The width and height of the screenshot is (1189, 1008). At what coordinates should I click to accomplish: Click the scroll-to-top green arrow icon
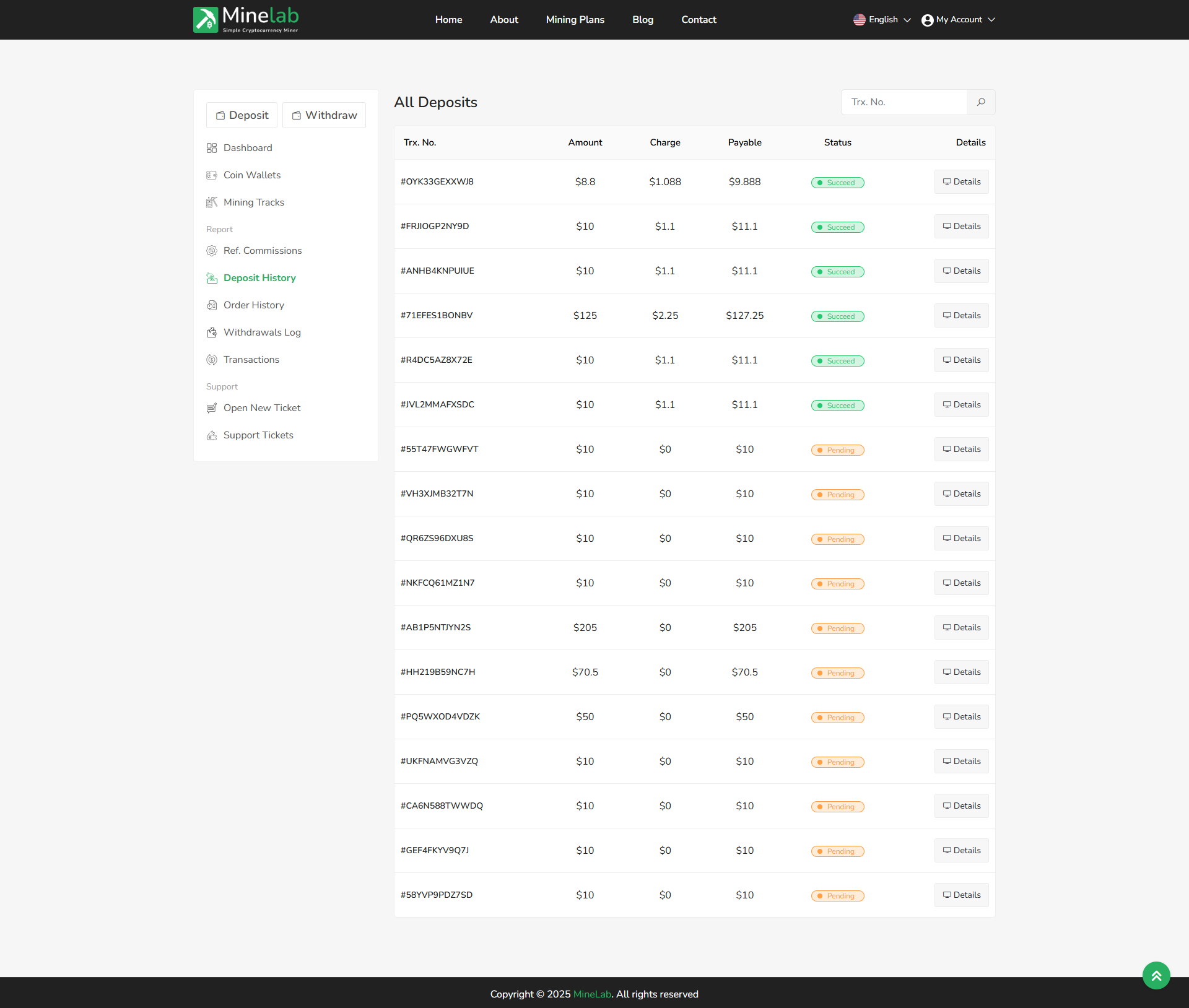[1156, 975]
